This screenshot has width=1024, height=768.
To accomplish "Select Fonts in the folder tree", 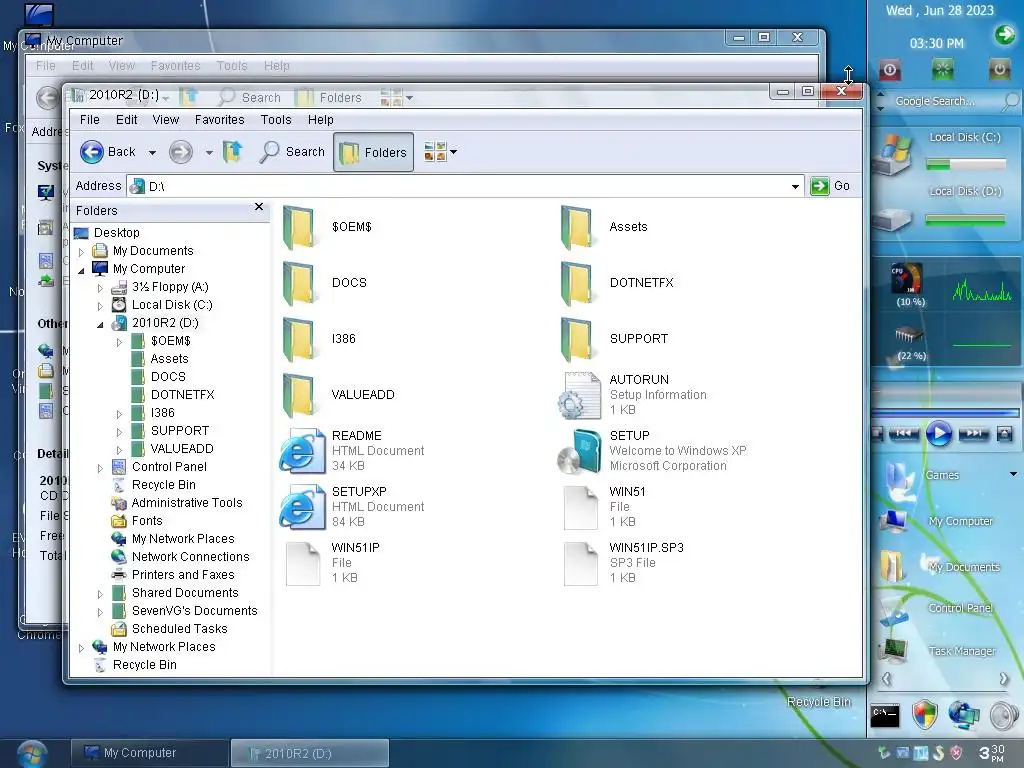I will click(x=147, y=520).
